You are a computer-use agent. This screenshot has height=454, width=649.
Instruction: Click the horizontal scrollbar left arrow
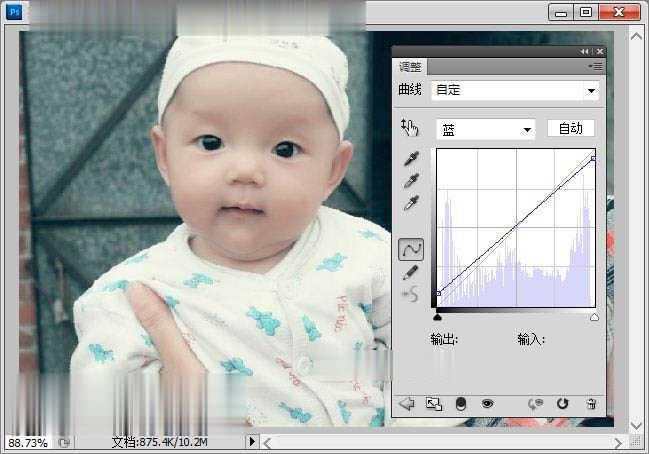(x=267, y=444)
